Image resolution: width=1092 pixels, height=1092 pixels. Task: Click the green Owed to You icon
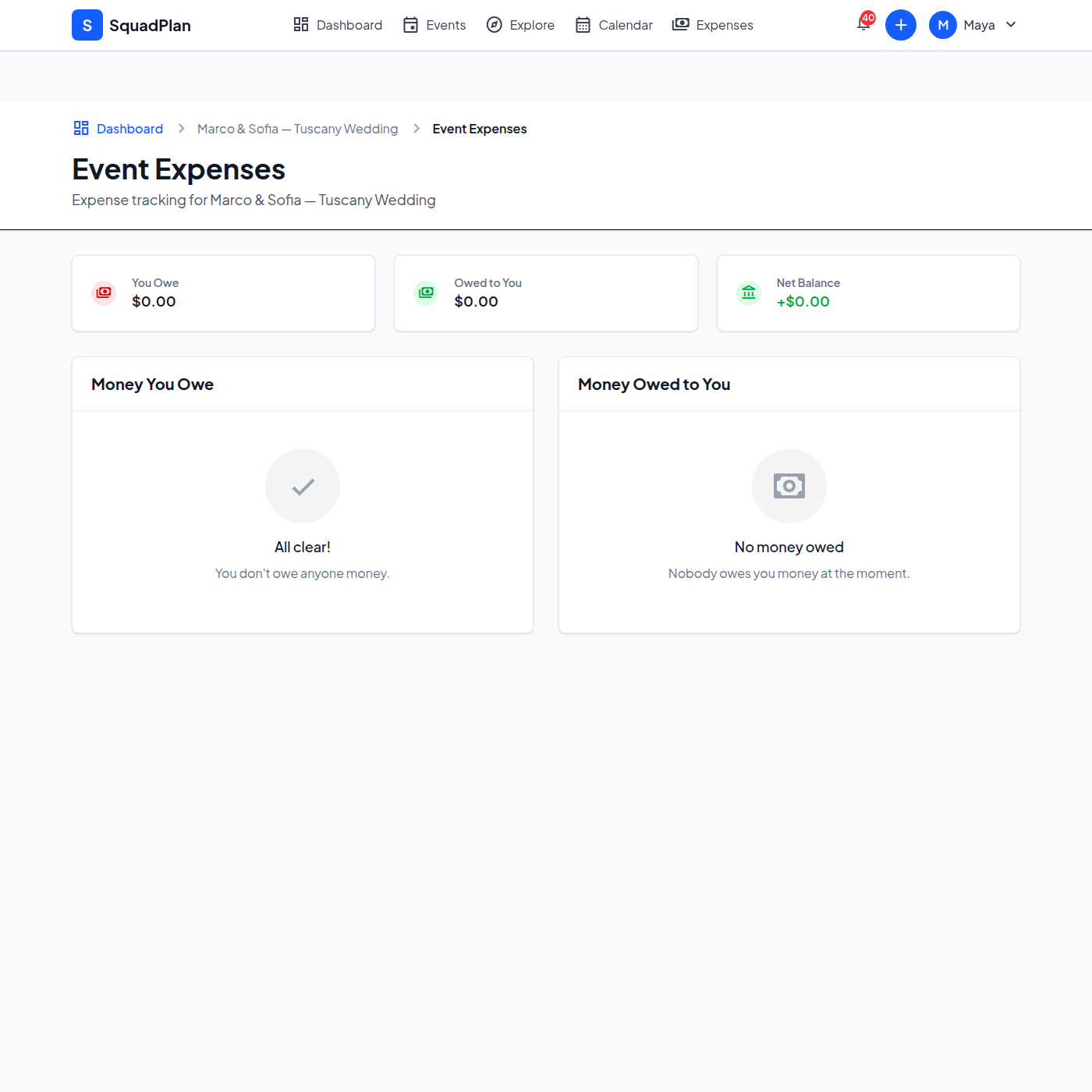[426, 292]
